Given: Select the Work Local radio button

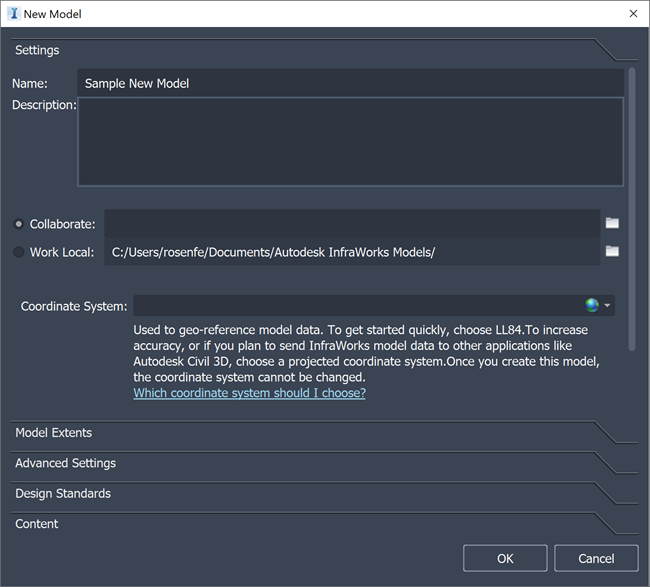Looking at the screenshot, I should coord(18,252).
